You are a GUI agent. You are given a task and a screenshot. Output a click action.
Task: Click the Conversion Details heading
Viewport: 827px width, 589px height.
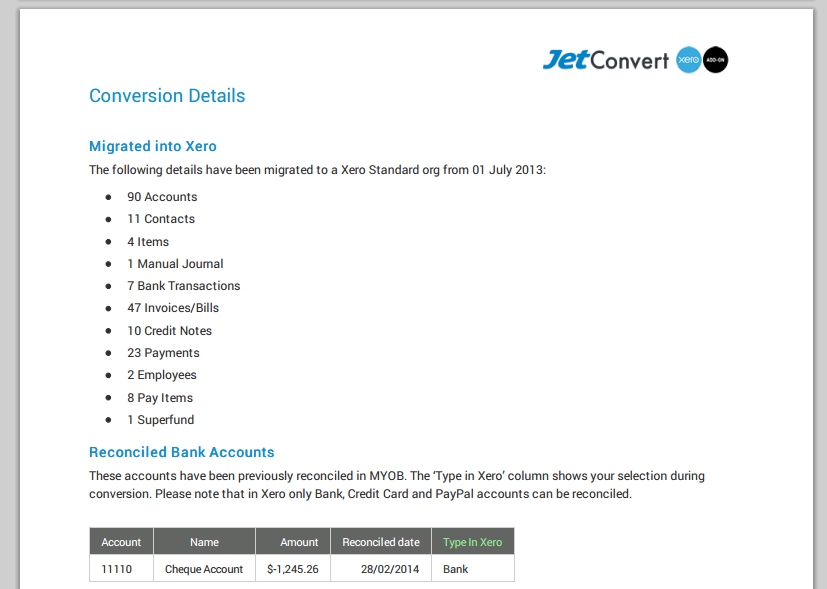click(x=167, y=96)
